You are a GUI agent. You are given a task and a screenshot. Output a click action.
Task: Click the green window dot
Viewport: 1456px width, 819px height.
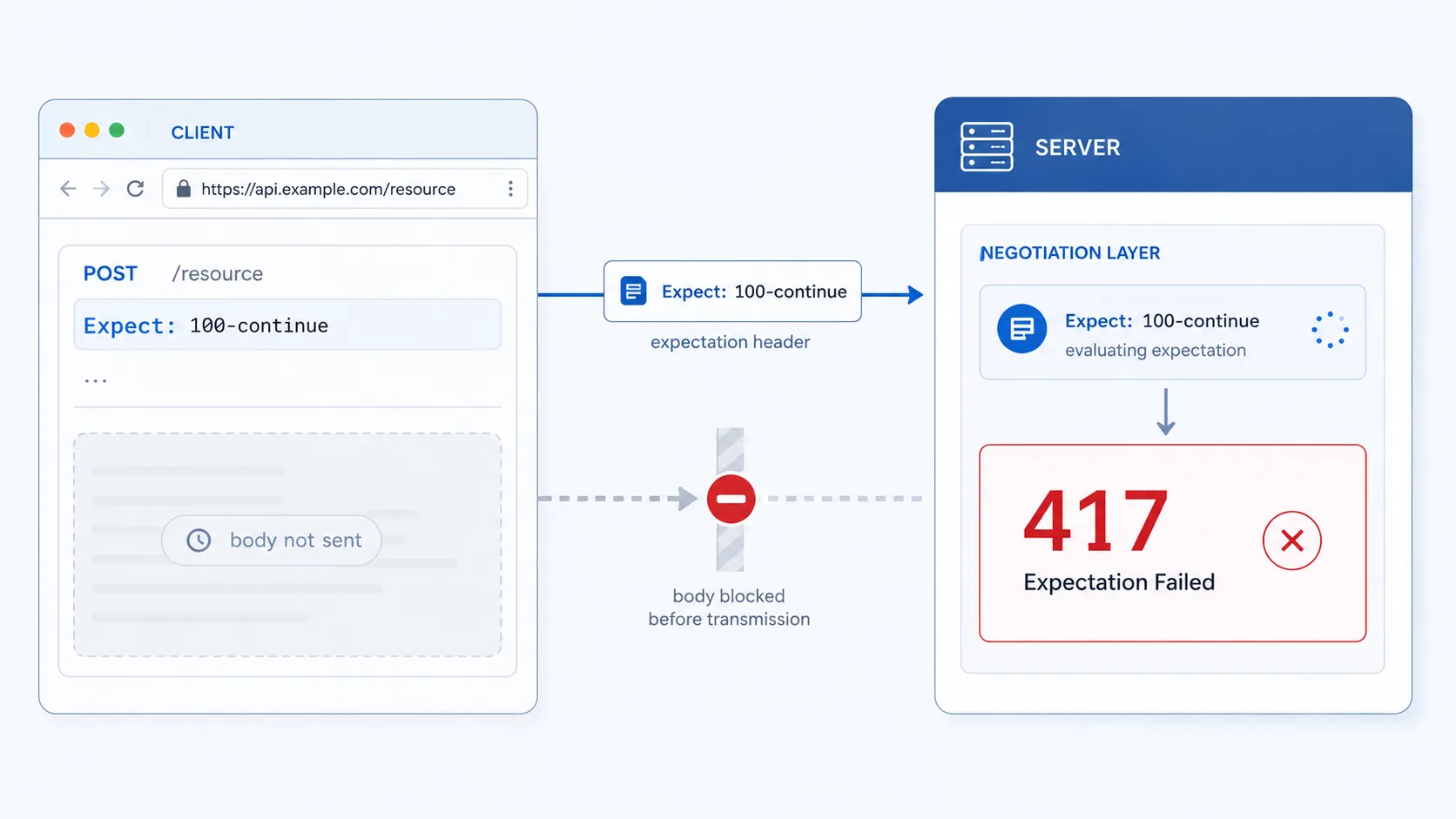point(117,131)
